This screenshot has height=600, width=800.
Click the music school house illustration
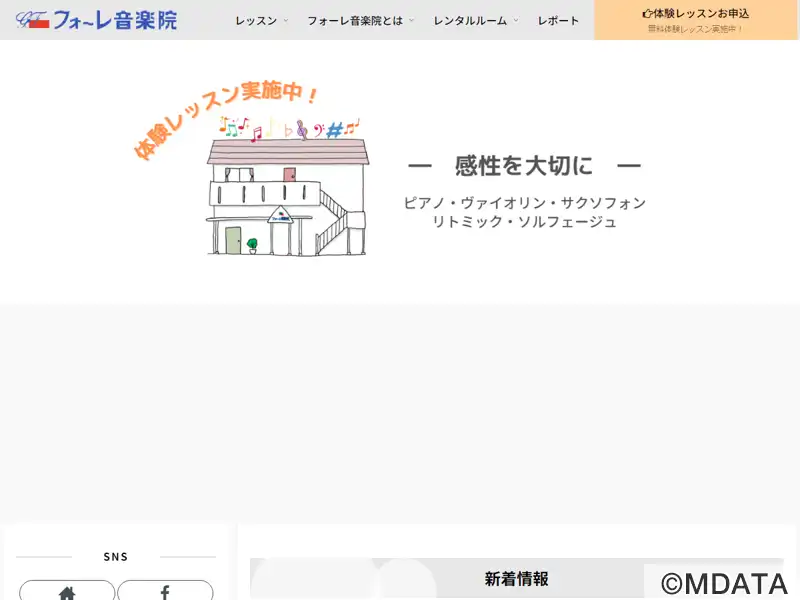point(287,187)
